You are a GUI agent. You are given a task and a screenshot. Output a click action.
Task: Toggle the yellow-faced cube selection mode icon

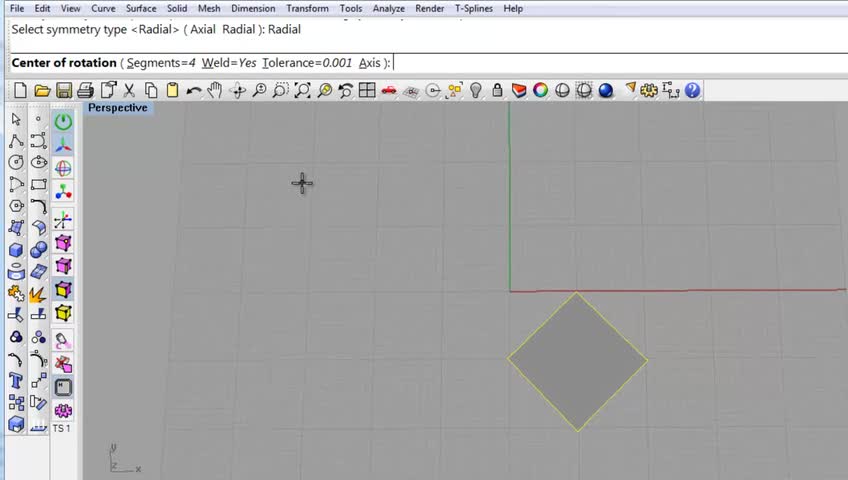pyautogui.click(x=63, y=290)
